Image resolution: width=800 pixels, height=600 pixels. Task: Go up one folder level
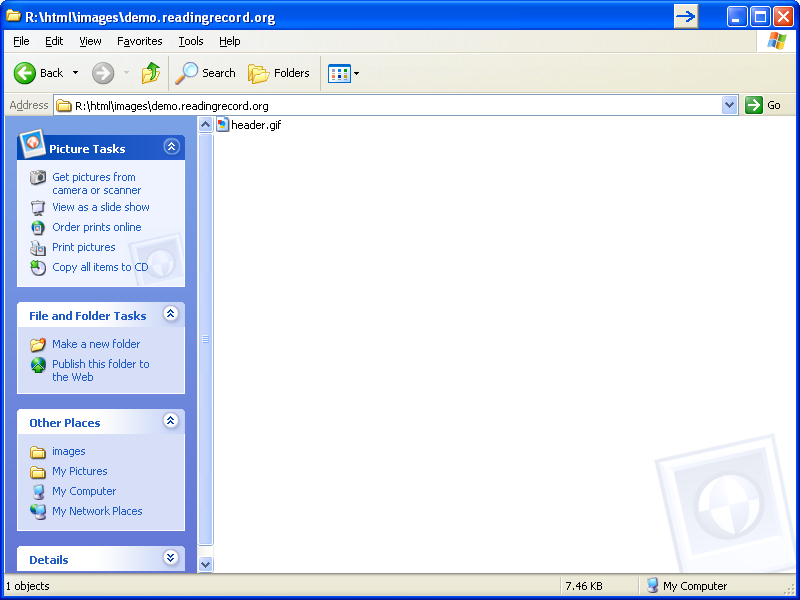tap(151, 73)
